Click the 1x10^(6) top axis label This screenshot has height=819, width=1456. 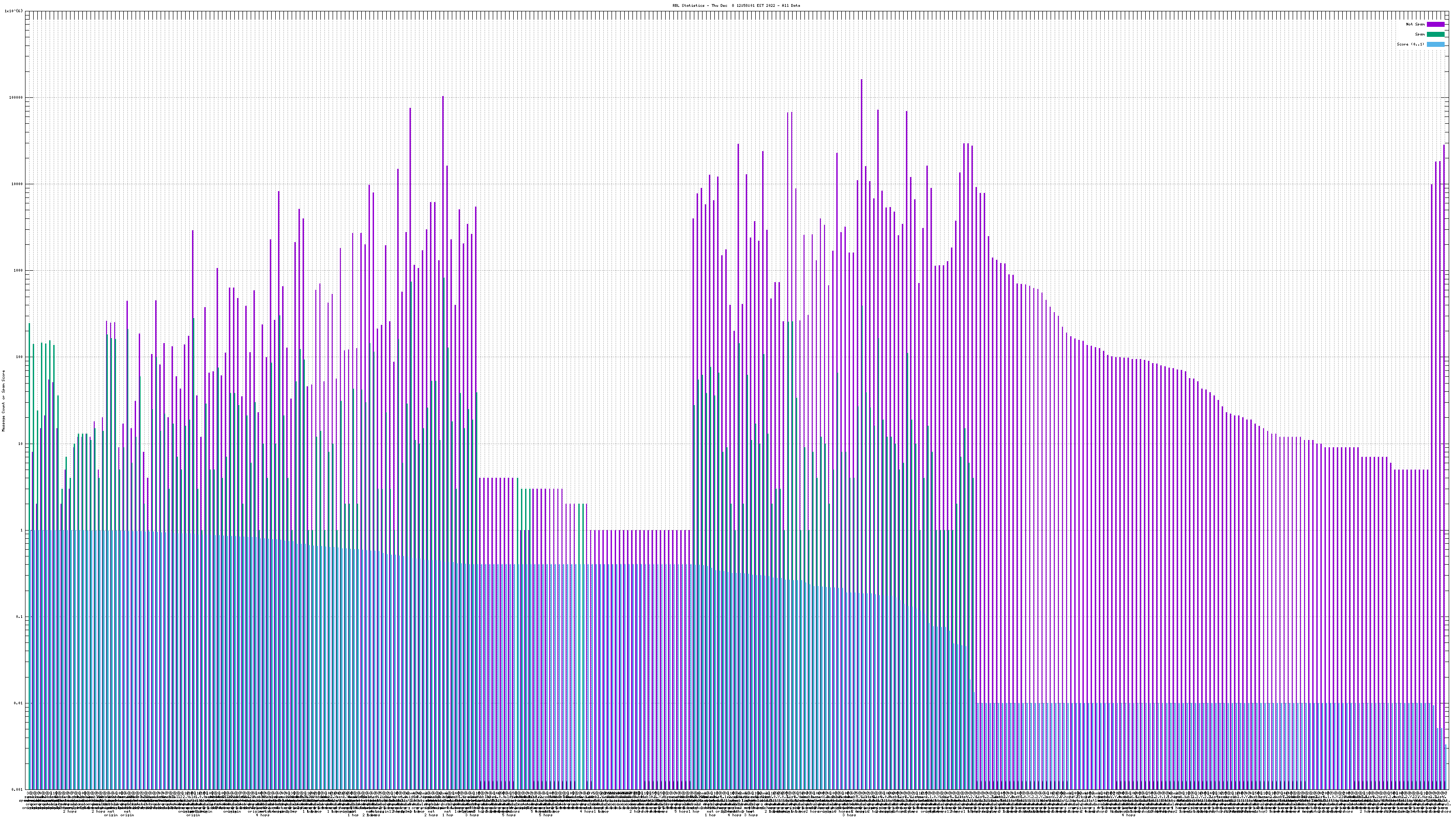[14, 11]
